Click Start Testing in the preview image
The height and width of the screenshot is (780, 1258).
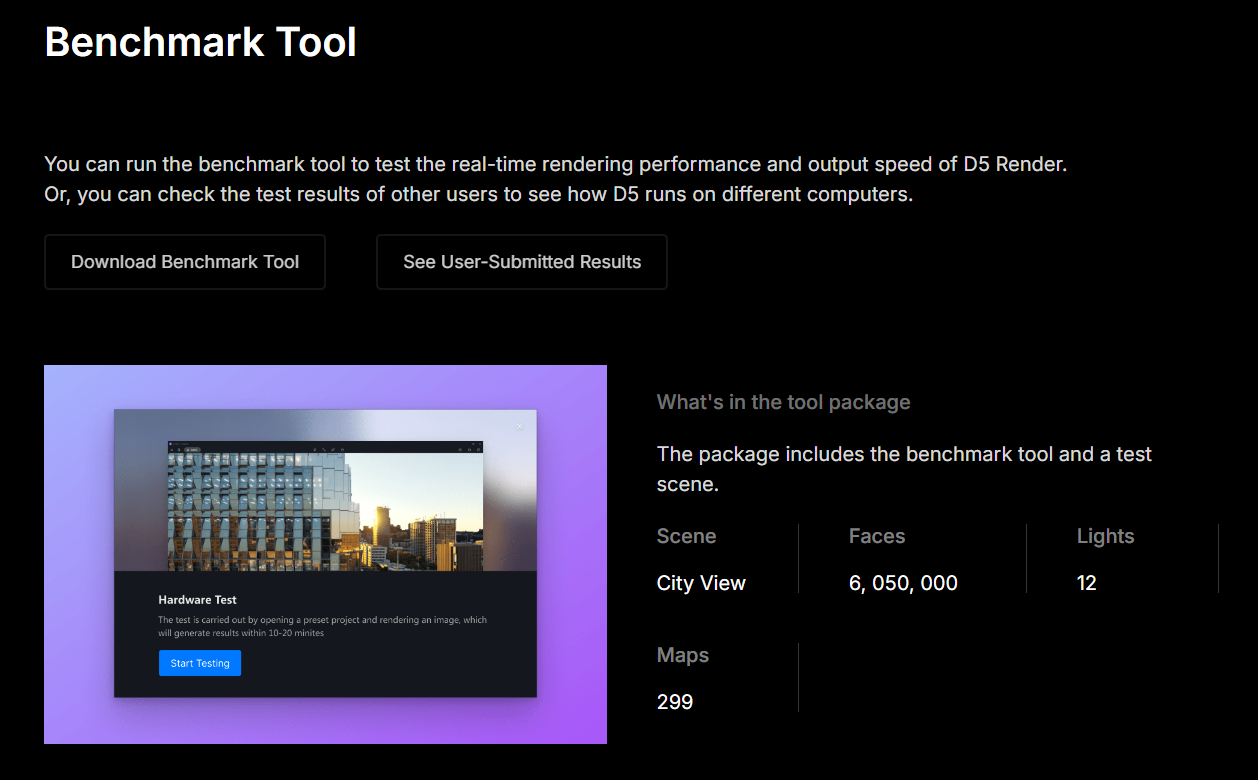pos(200,663)
